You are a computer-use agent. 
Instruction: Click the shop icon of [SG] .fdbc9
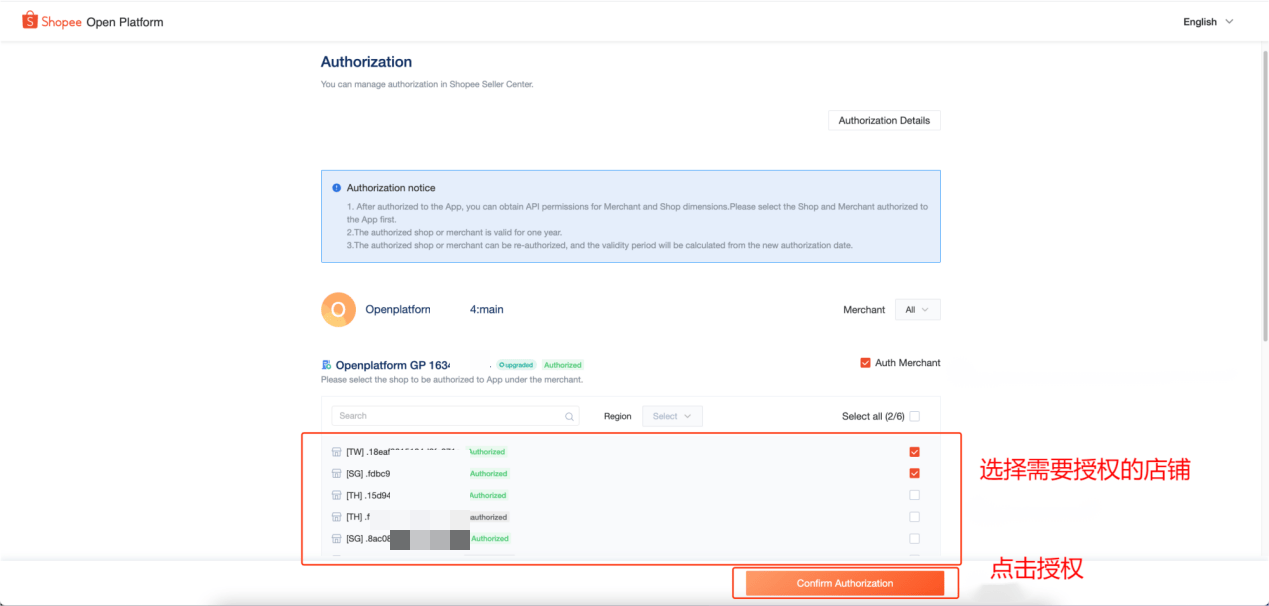(x=337, y=474)
